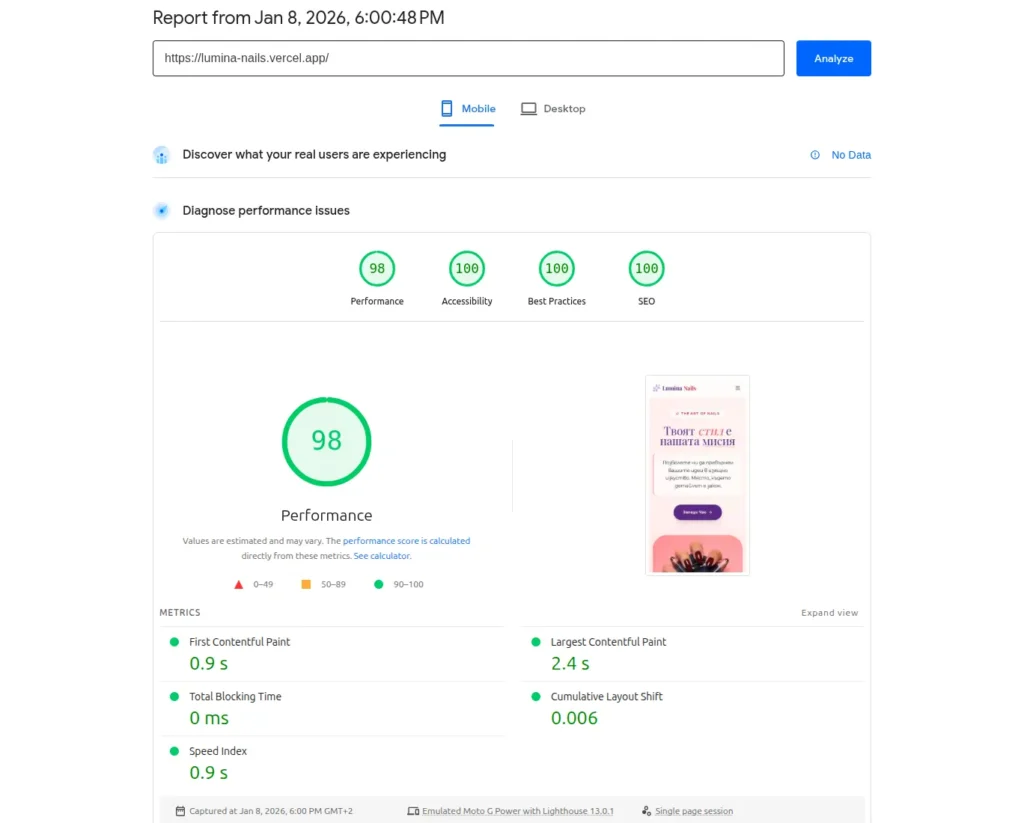
Task: Open the Expand view control
Action: [829, 612]
